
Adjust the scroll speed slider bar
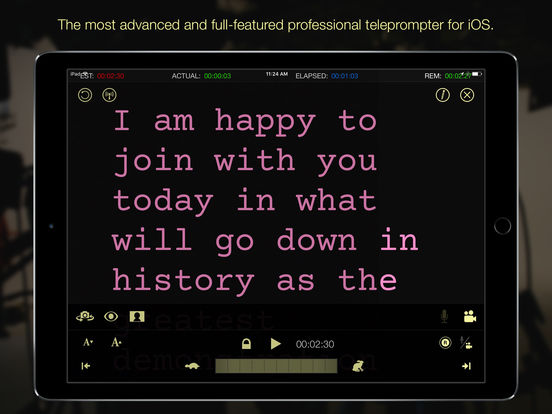point(276,366)
